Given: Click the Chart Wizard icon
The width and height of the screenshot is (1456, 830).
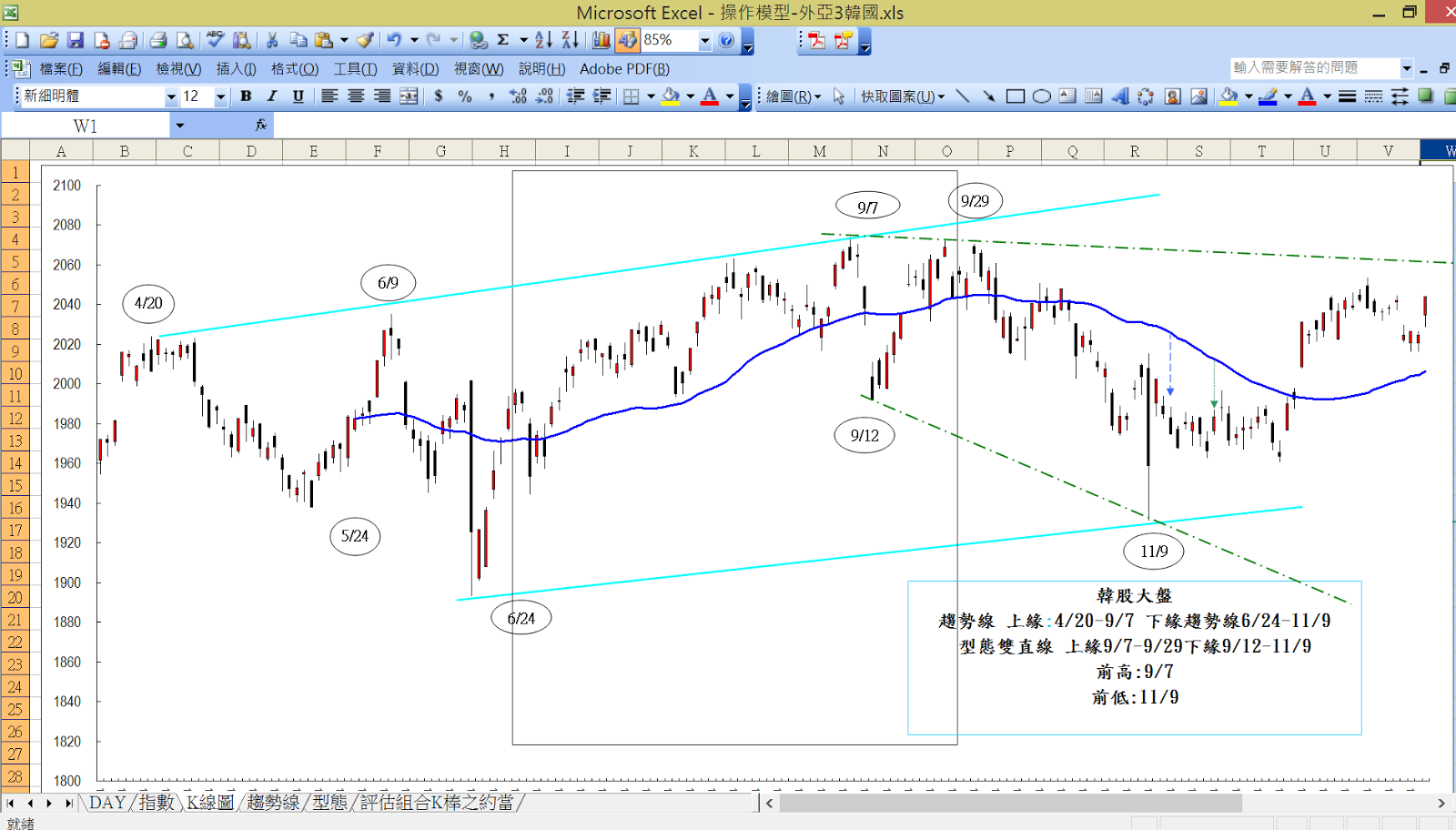Looking at the screenshot, I should point(601,40).
